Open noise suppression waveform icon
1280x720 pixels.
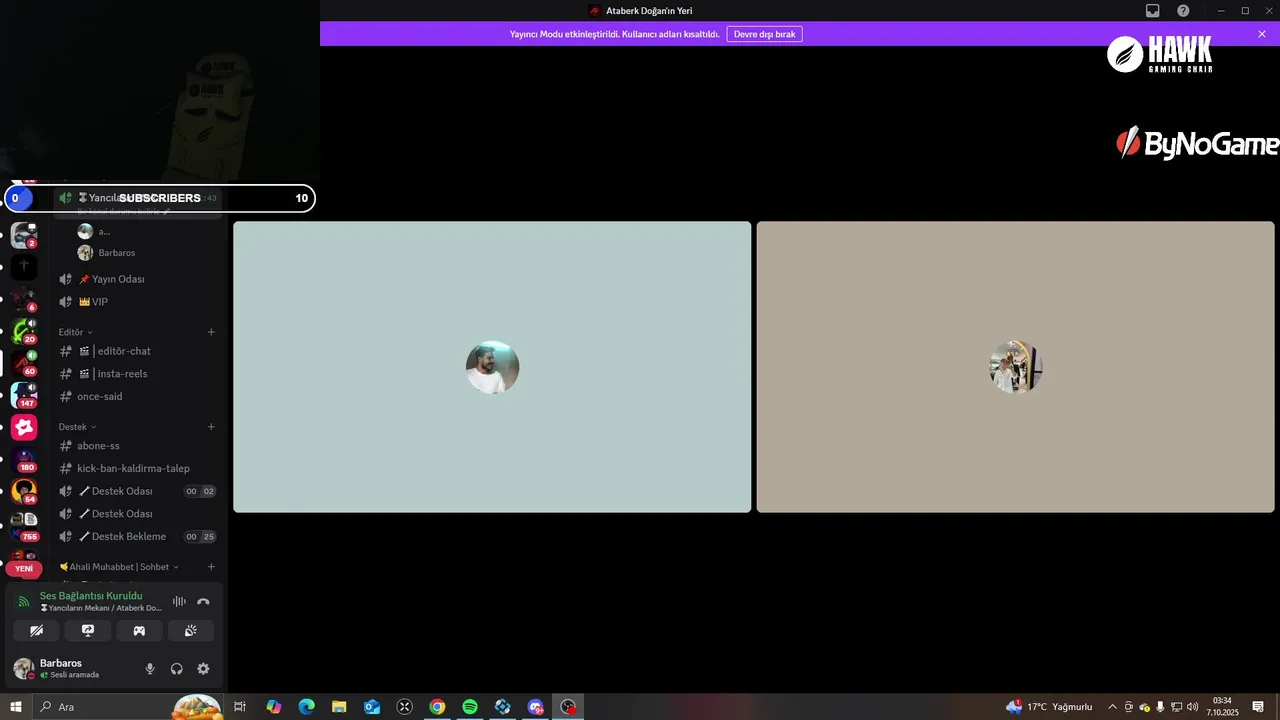179,601
